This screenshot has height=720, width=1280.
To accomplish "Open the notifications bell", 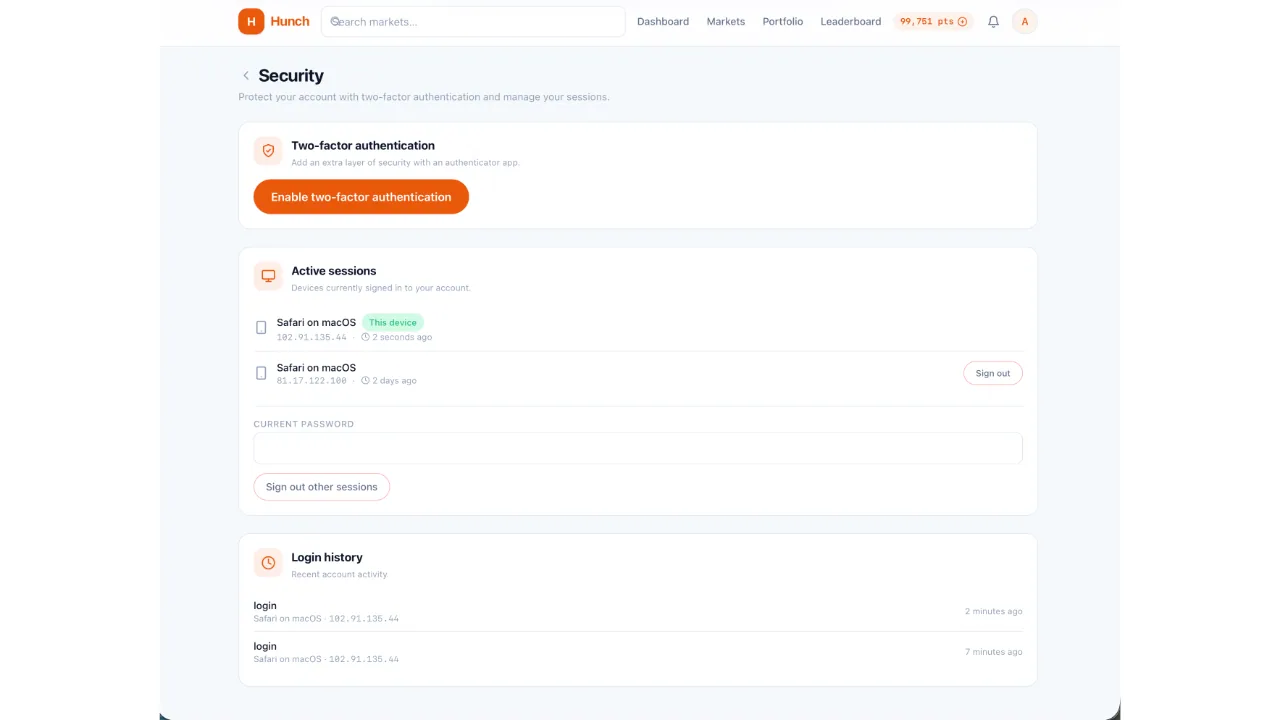I will pyautogui.click(x=993, y=21).
